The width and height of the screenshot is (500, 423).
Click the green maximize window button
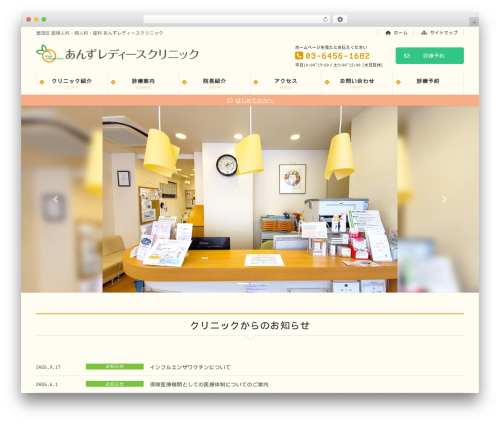tap(44, 19)
